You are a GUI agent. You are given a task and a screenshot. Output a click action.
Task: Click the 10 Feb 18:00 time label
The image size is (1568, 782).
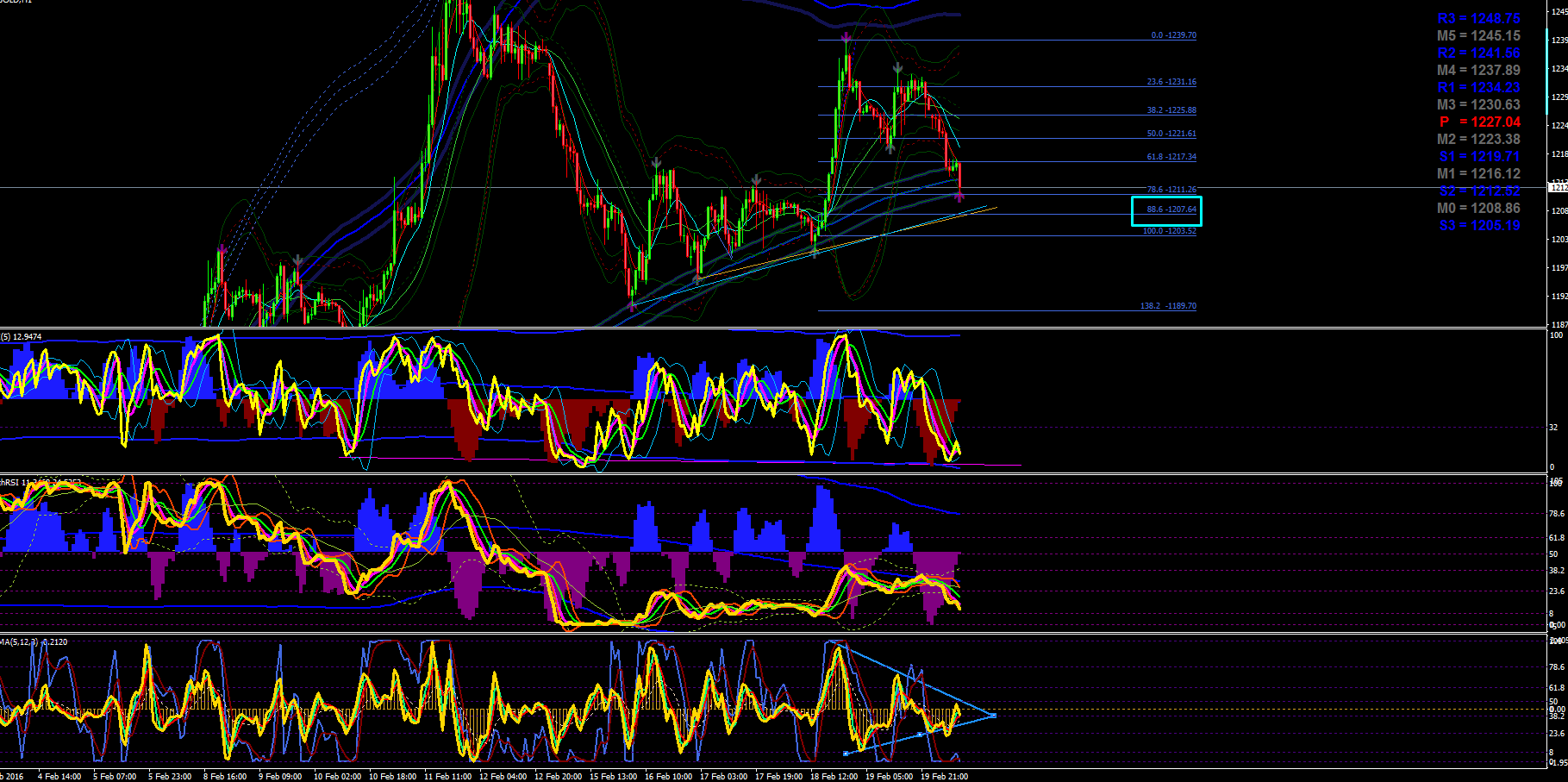tap(392, 776)
